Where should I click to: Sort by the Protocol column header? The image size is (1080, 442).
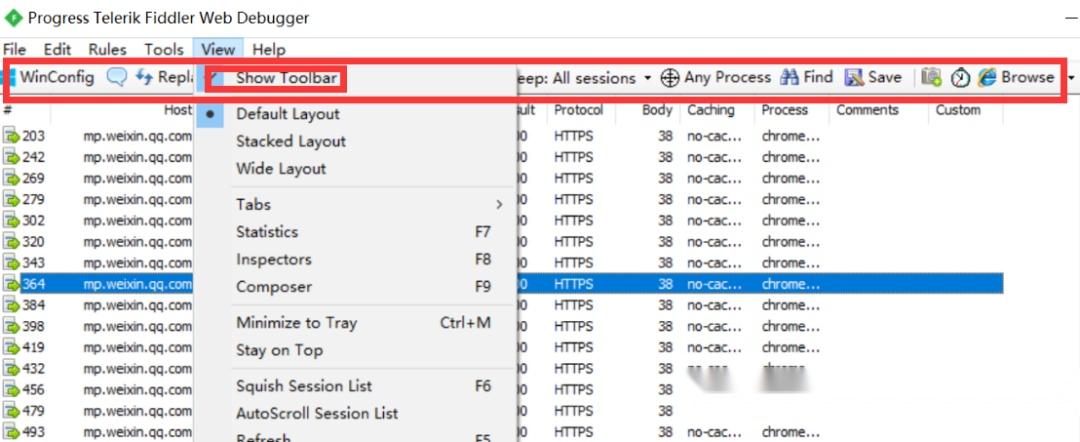coord(579,110)
